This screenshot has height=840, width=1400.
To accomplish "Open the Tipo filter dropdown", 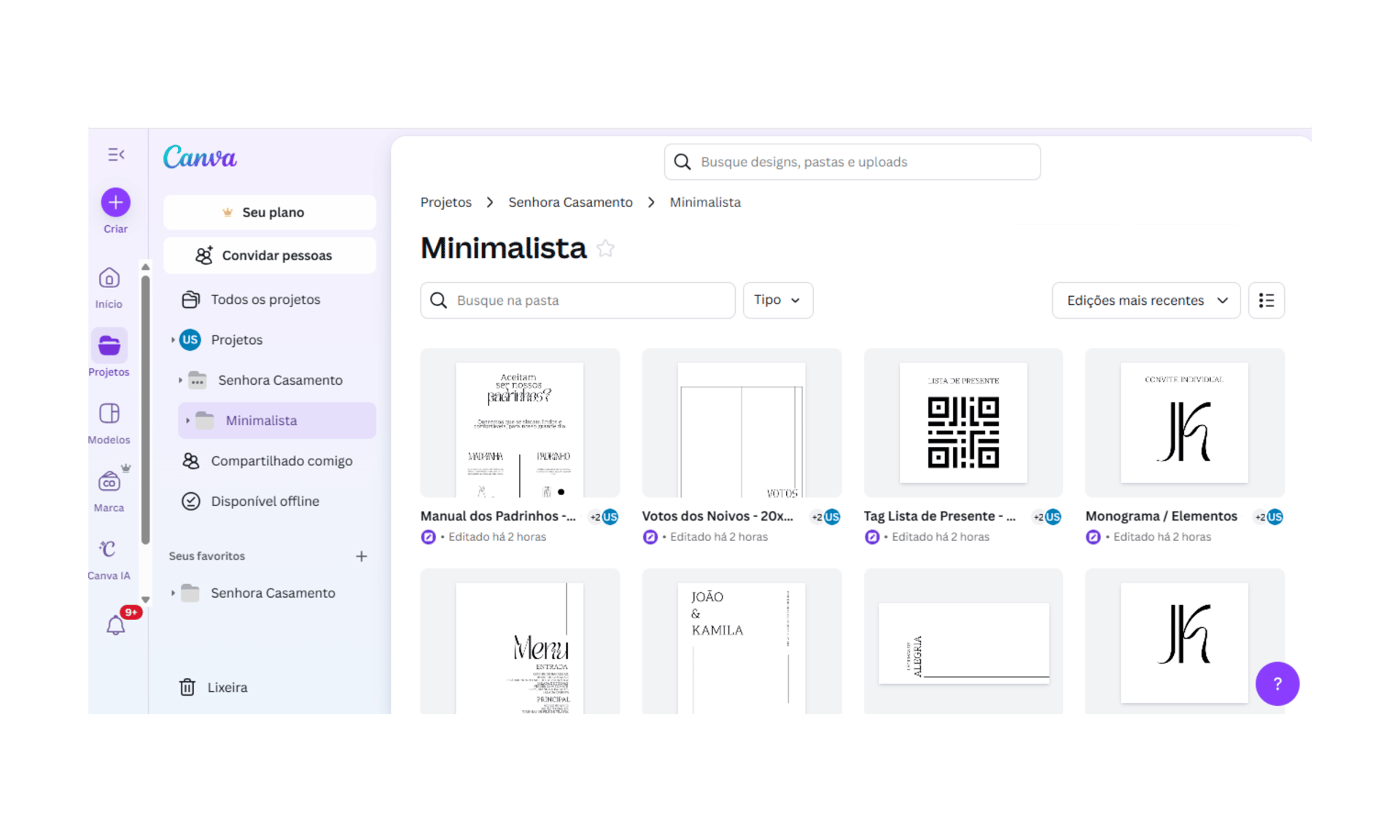I will point(777,300).
